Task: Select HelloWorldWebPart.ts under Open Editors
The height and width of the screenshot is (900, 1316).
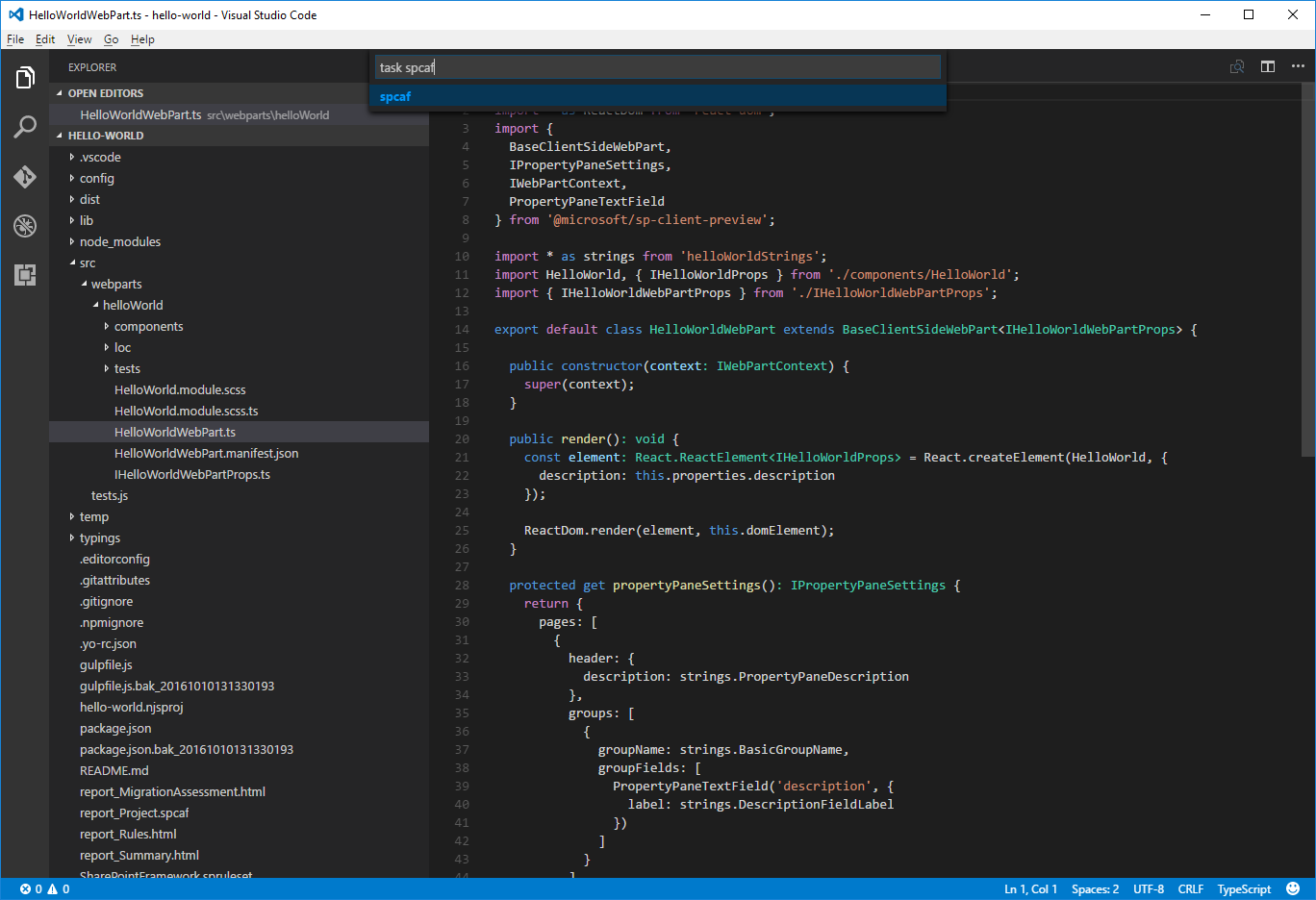Action: coord(240,114)
